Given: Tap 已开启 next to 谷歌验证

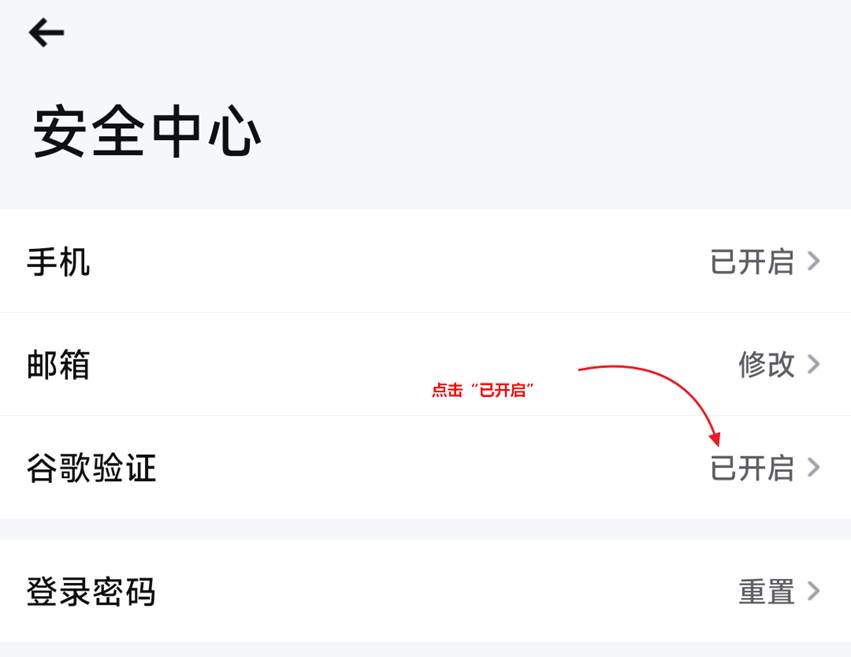Looking at the screenshot, I should [x=752, y=467].
